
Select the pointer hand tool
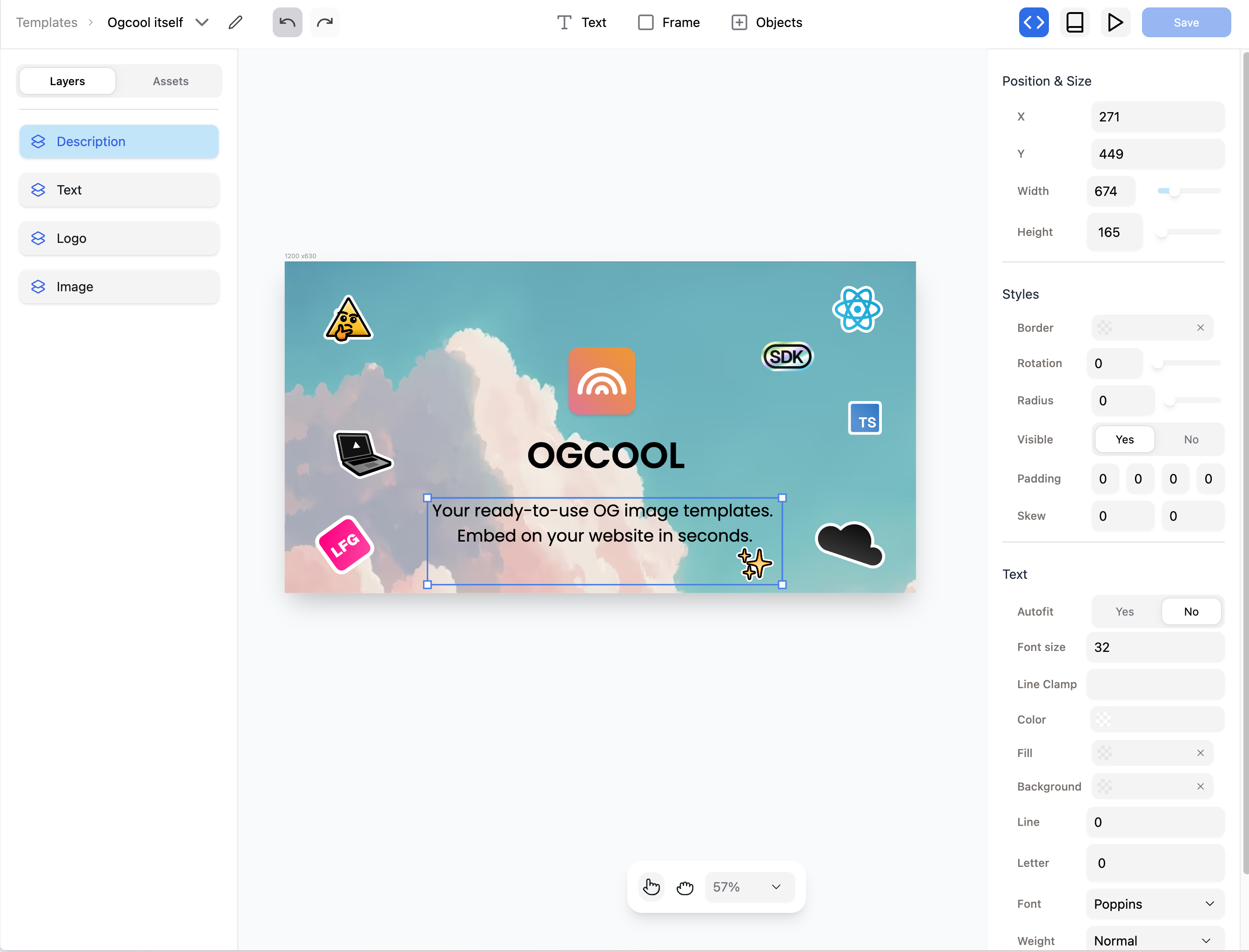coord(651,887)
